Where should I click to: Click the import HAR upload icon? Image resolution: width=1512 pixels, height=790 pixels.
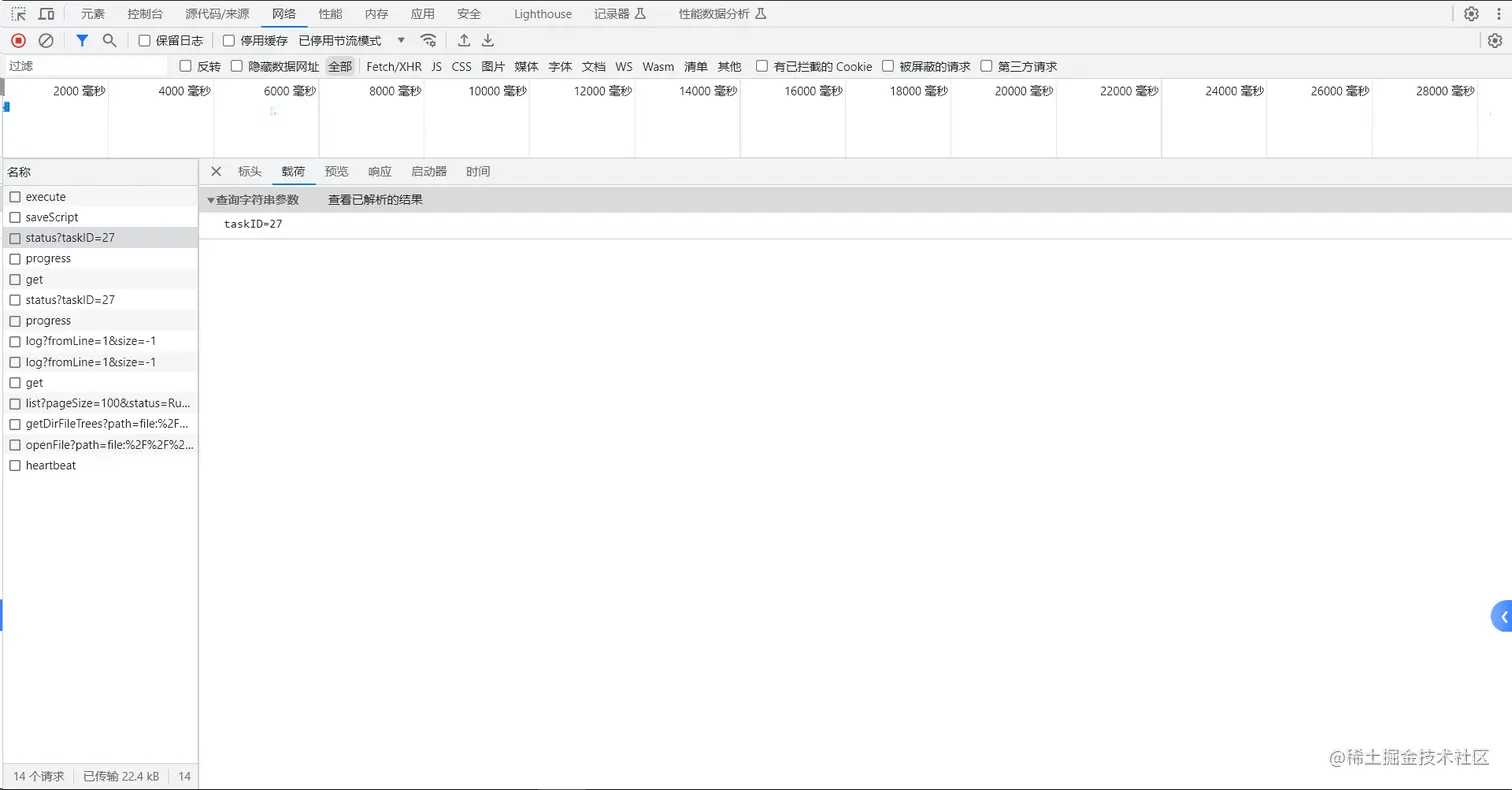pyautogui.click(x=464, y=40)
